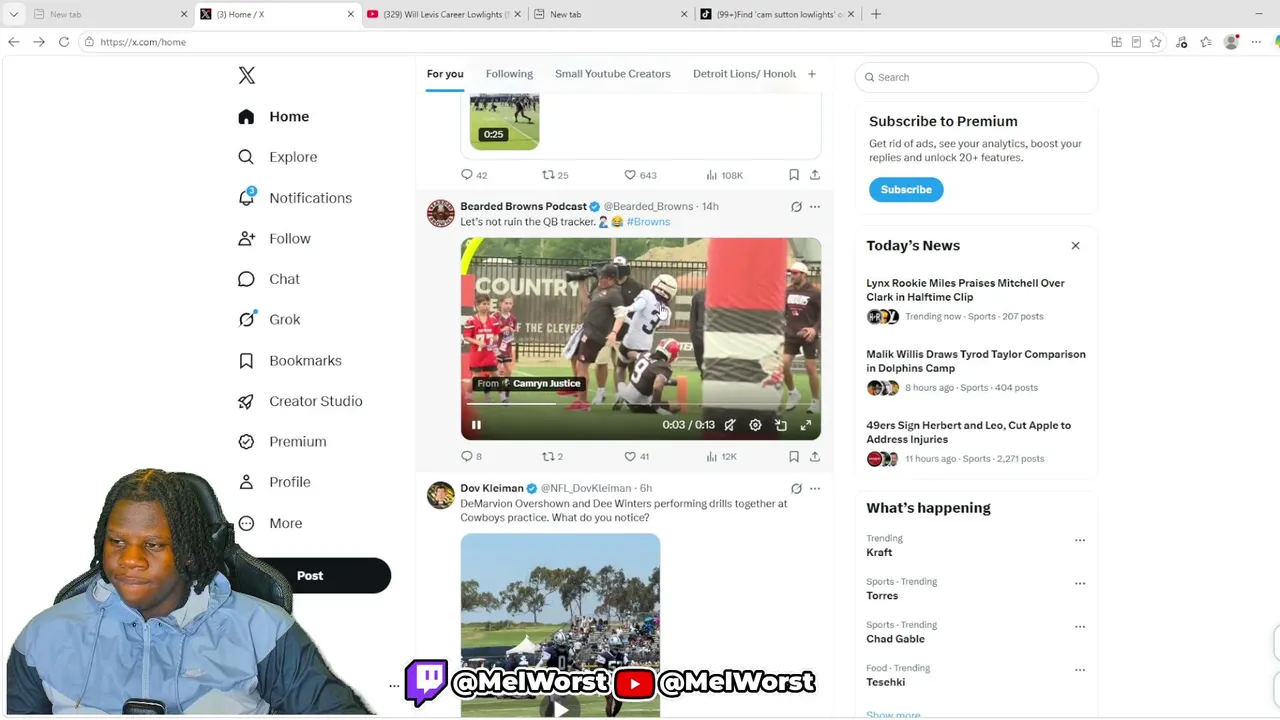
Task: Share the post with 108K views
Action: tap(815, 175)
